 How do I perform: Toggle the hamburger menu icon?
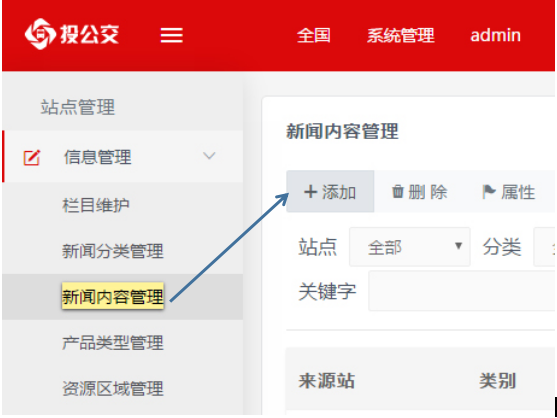click(171, 36)
